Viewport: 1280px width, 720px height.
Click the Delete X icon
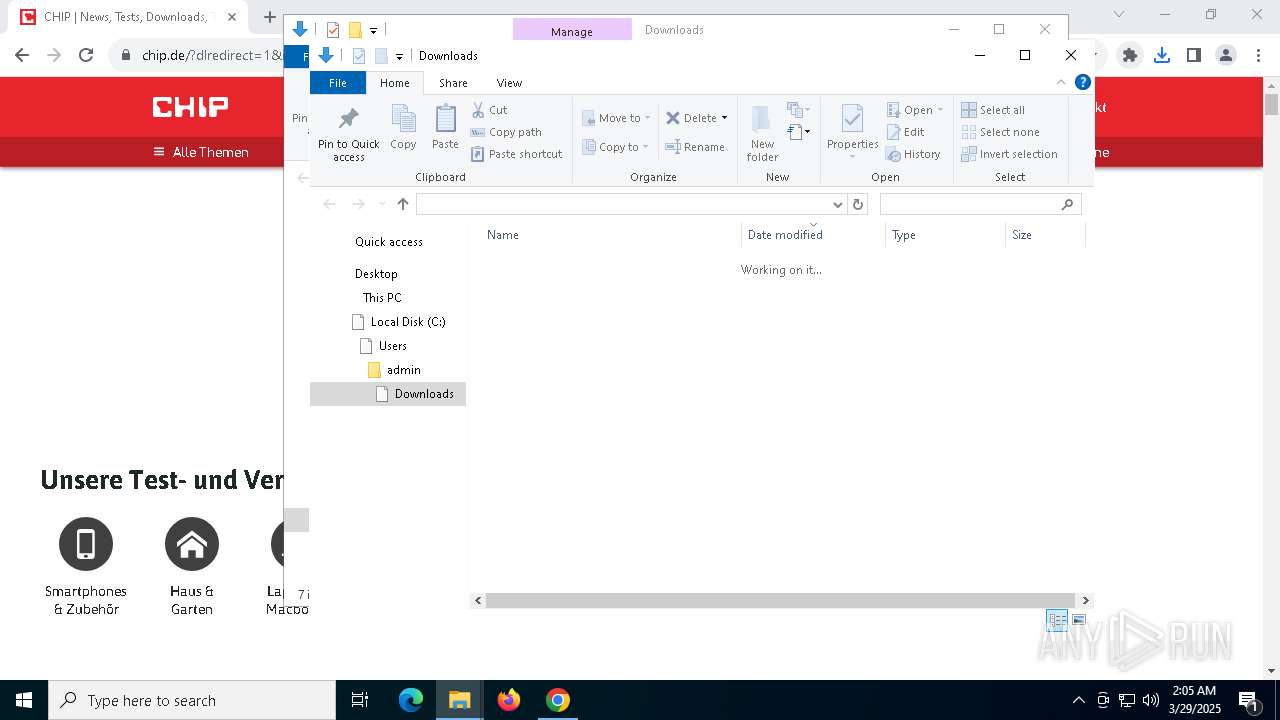[x=673, y=118]
